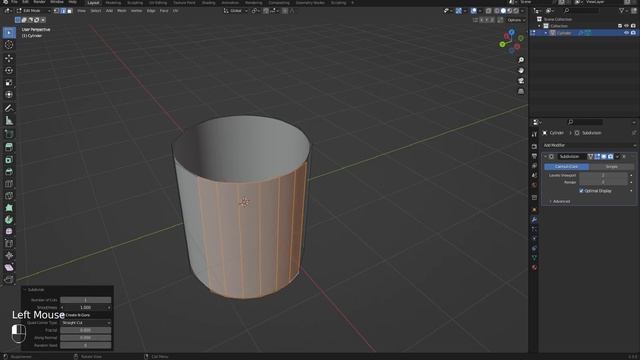Click the Levels Viewport value field

coord(603,176)
